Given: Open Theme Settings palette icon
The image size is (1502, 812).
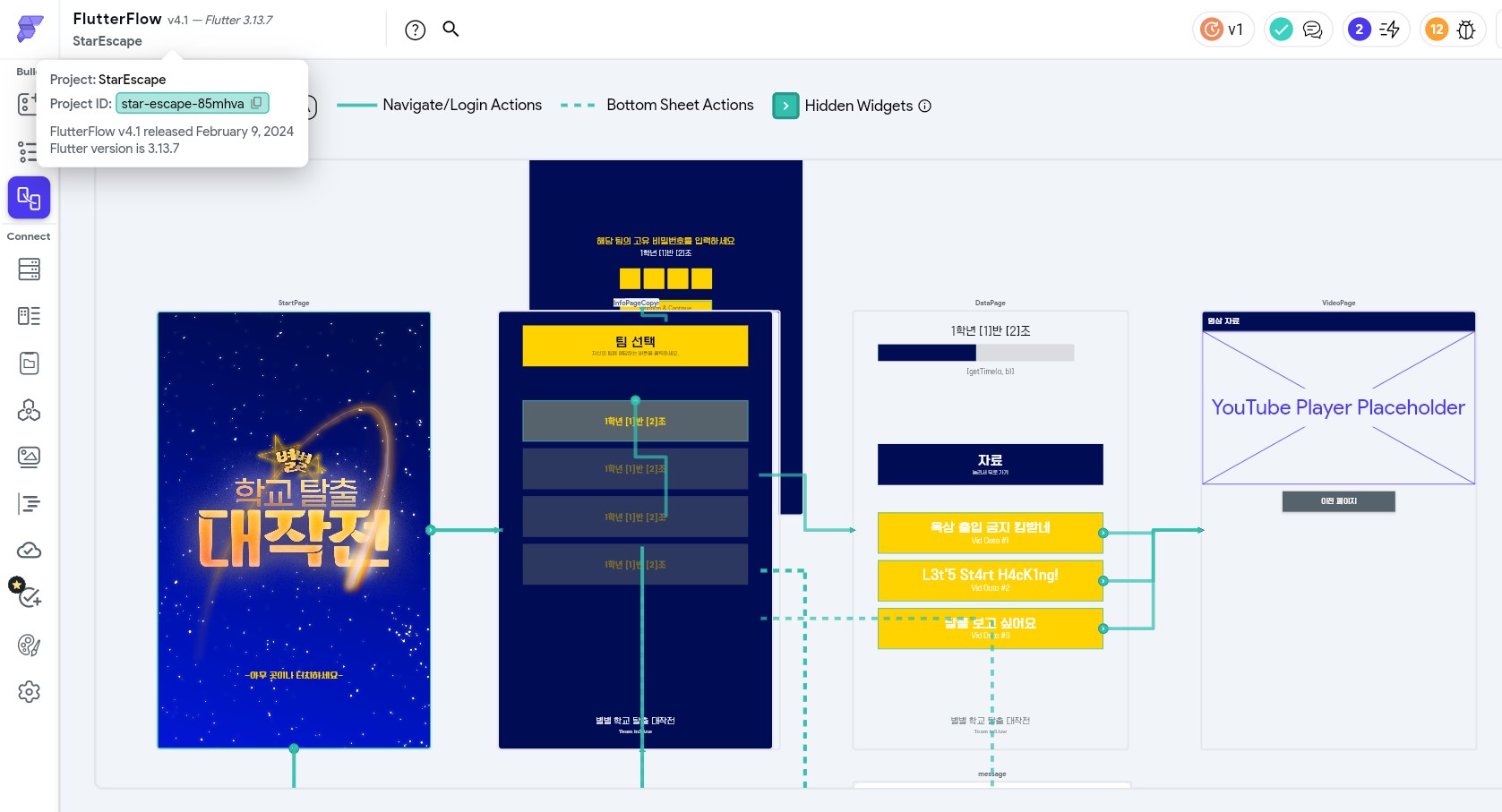Looking at the screenshot, I should coord(29,645).
